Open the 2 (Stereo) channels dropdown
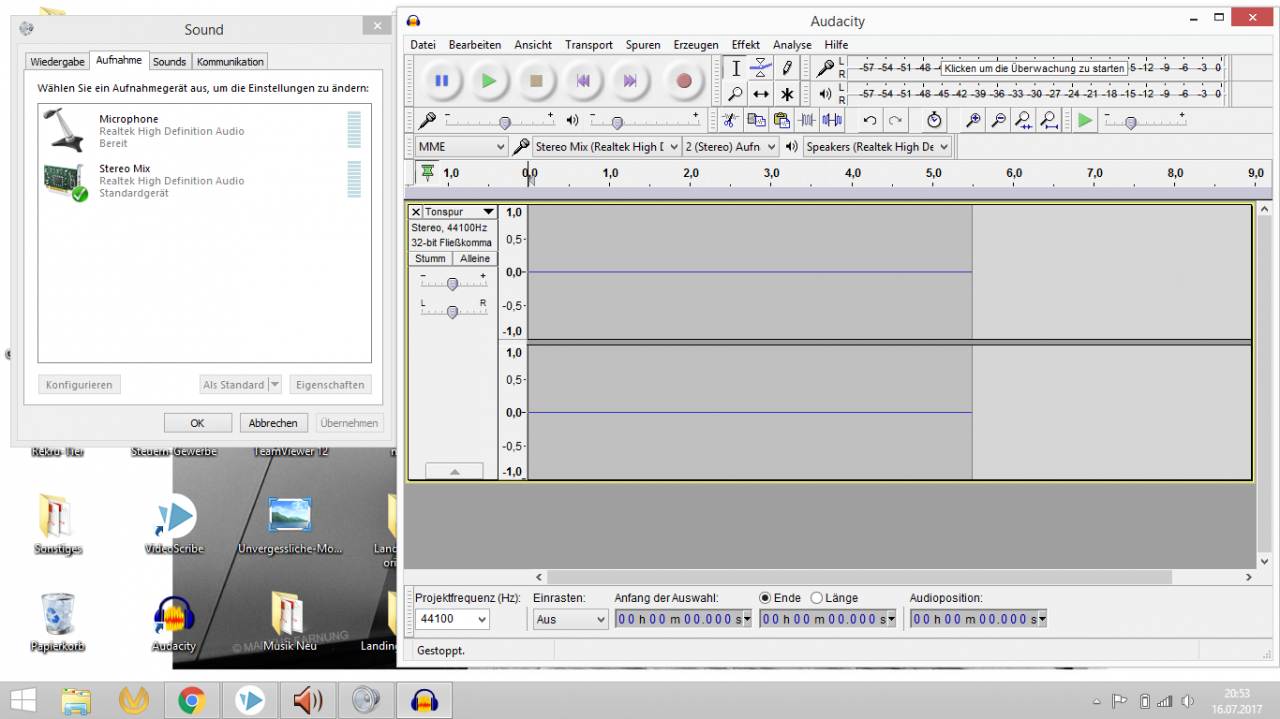 730,147
